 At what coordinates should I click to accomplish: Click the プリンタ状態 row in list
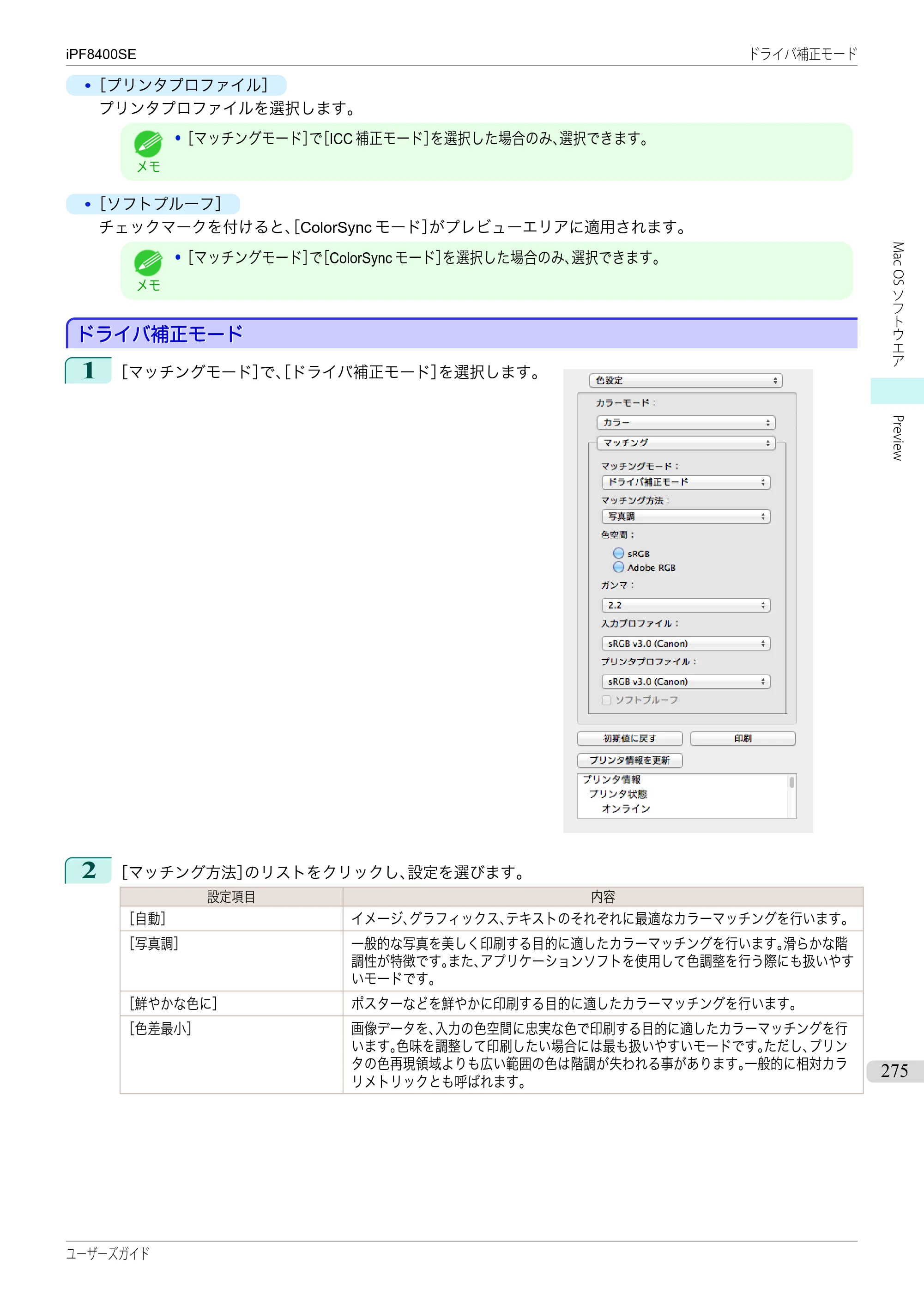tap(618, 794)
